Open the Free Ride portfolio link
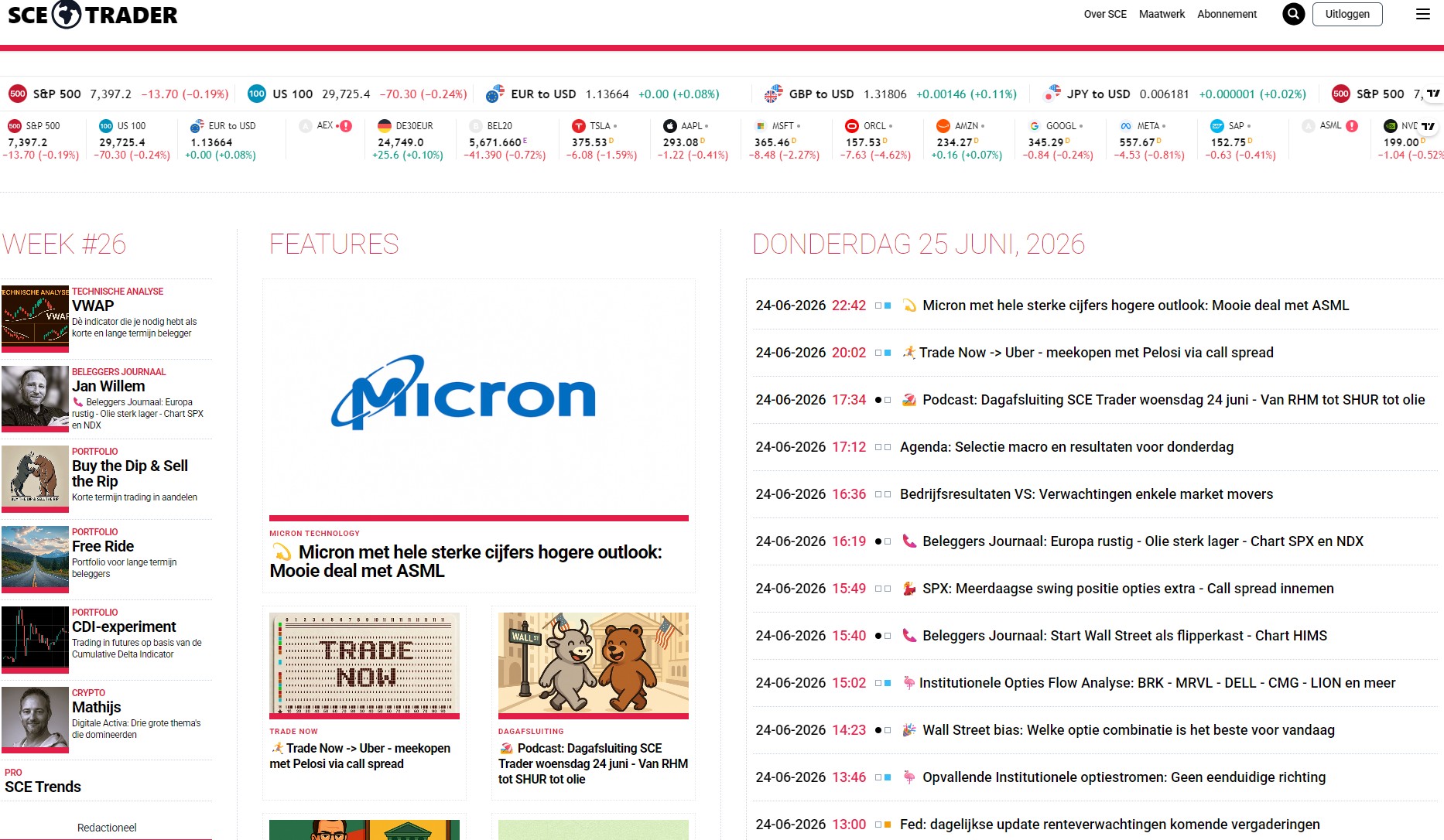The width and height of the screenshot is (1444, 840). (x=103, y=546)
